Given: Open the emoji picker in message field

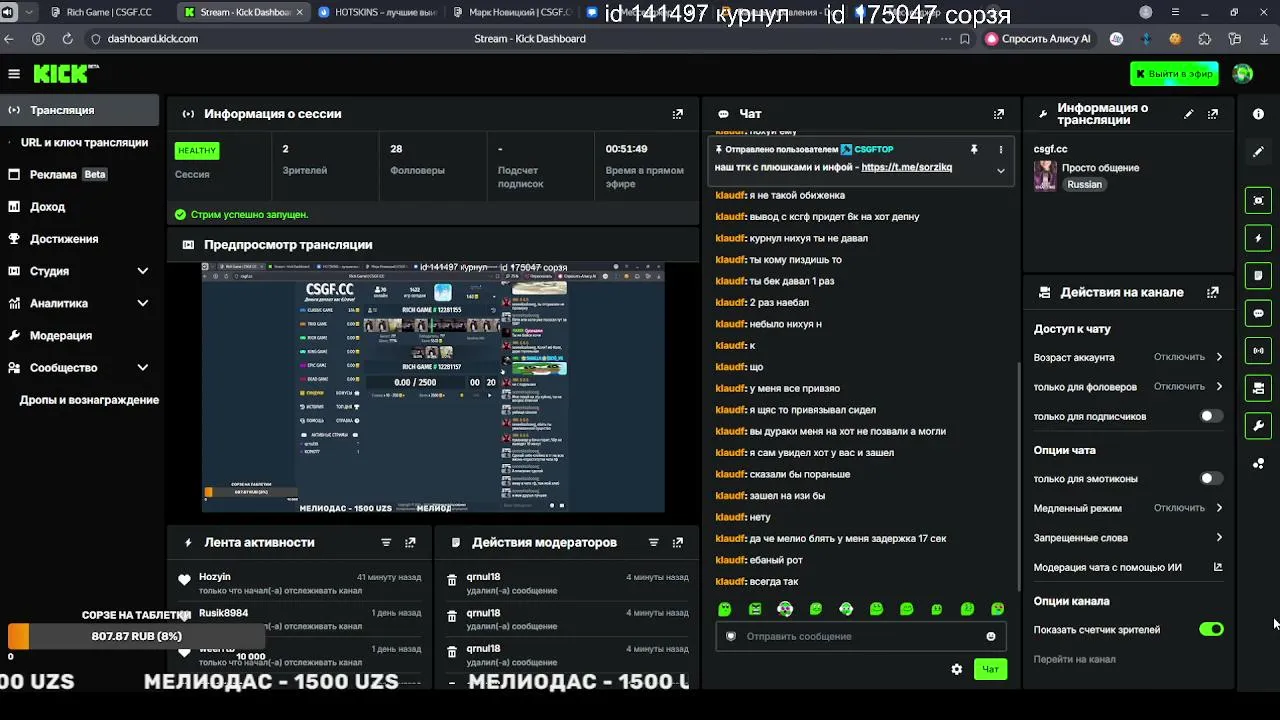Looking at the screenshot, I should pyautogui.click(x=991, y=636).
